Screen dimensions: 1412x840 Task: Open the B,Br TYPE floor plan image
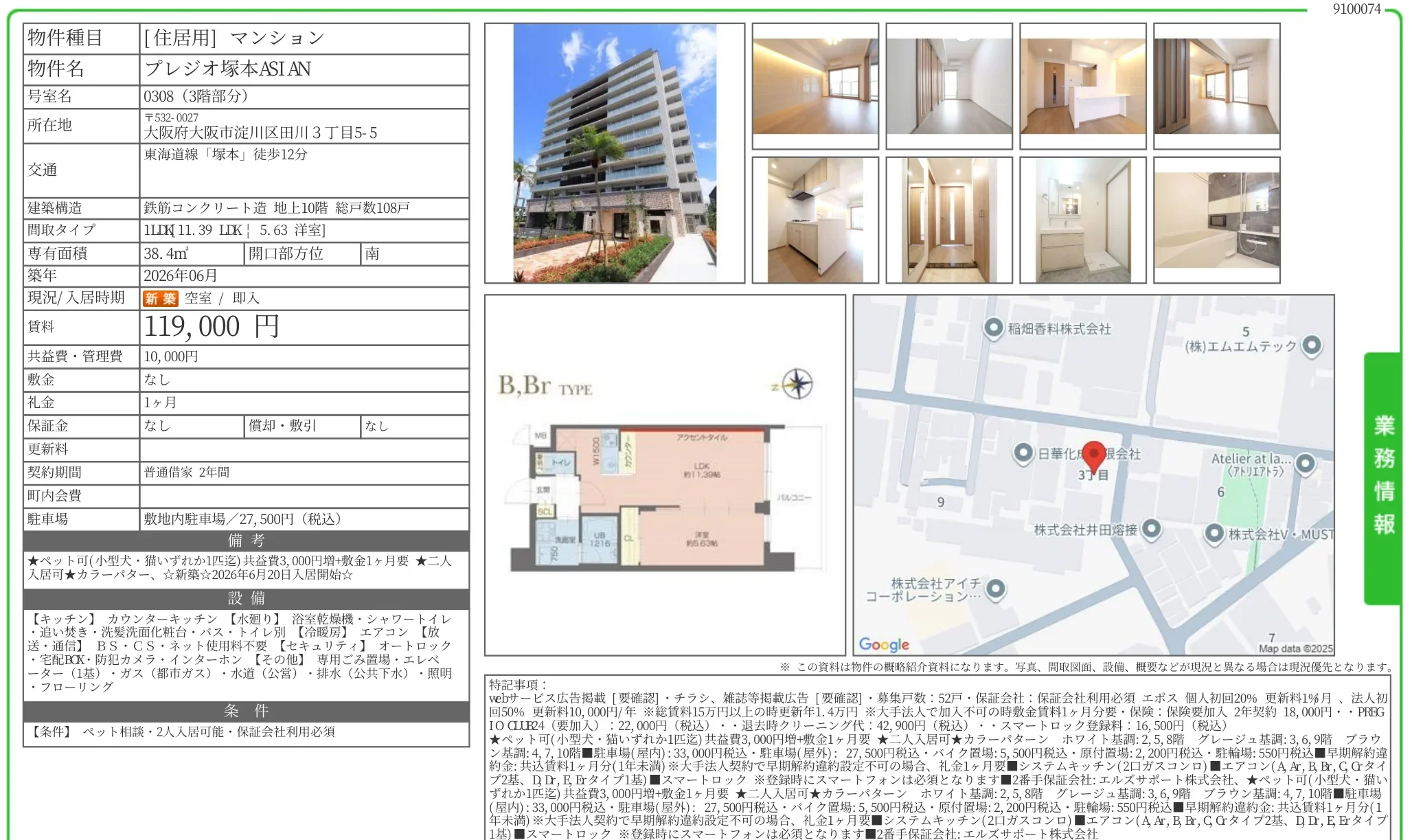(x=665, y=475)
